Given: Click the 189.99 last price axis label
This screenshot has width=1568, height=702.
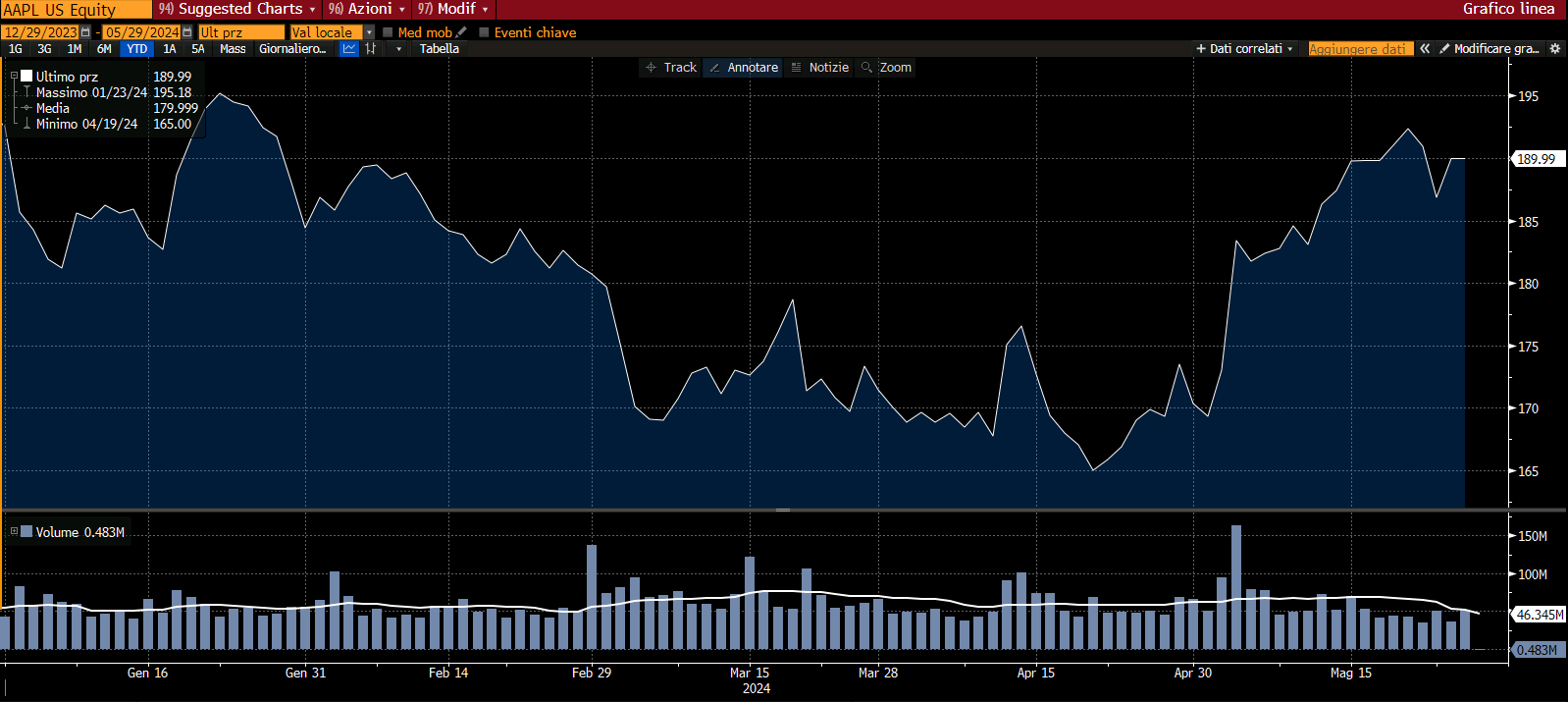Looking at the screenshot, I should [x=1537, y=159].
